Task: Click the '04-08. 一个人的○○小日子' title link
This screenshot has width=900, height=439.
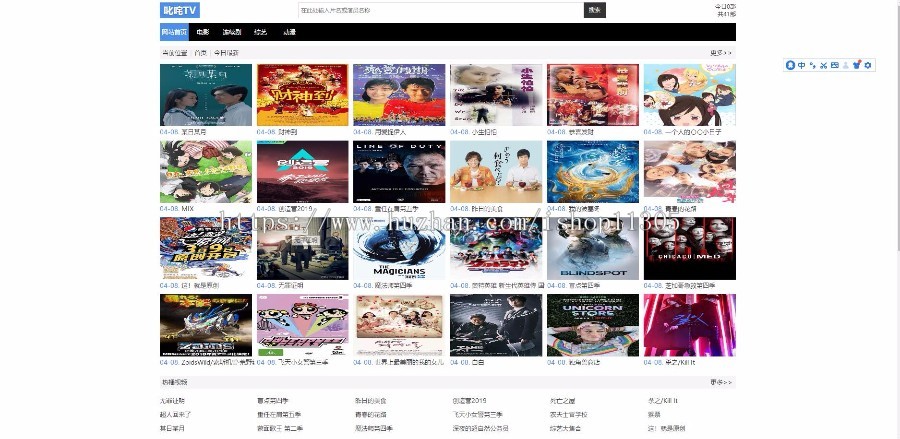Action: coord(682,132)
